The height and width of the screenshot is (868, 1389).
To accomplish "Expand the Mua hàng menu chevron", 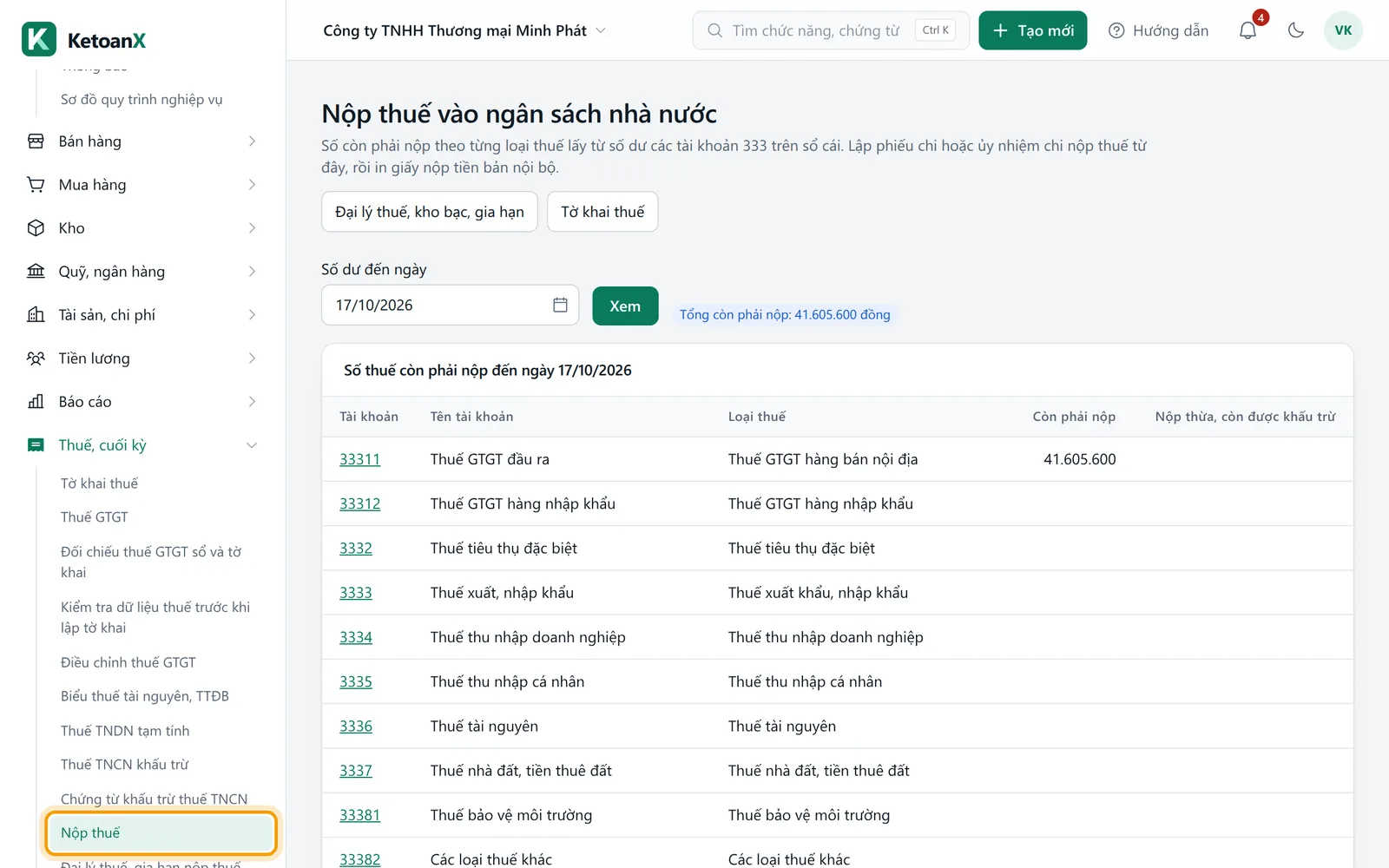I will [252, 185].
